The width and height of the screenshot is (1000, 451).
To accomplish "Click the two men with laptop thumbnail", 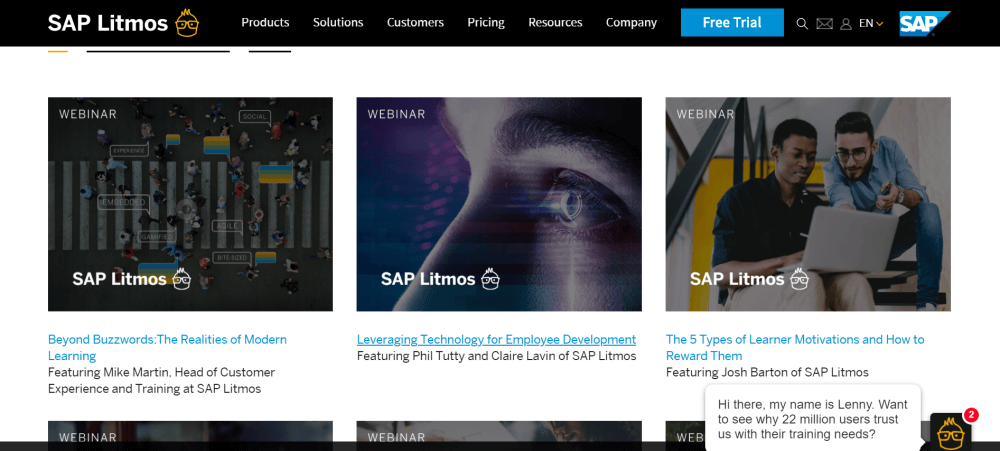I will pos(808,203).
